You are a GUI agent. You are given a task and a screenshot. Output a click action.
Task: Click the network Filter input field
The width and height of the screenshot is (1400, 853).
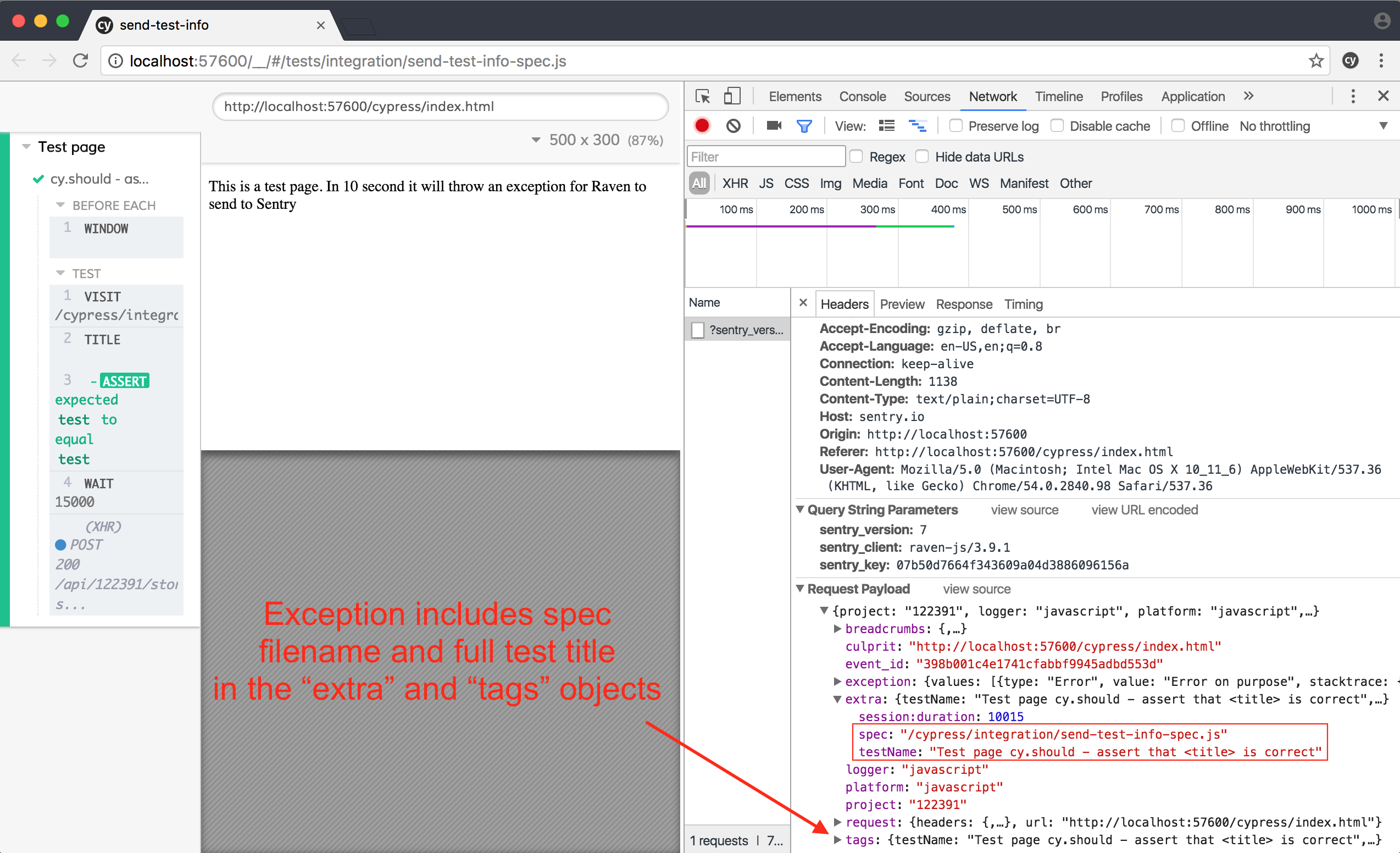[765, 156]
